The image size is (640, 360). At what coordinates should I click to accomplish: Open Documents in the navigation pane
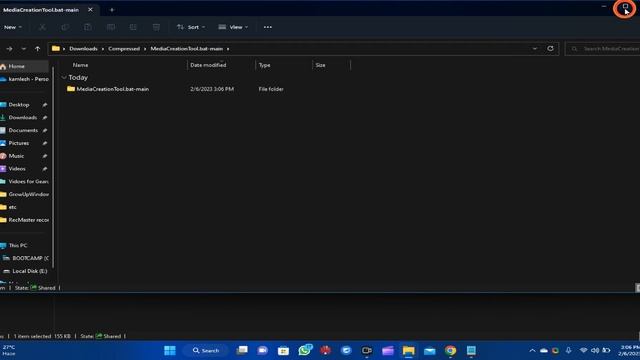coord(23,131)
